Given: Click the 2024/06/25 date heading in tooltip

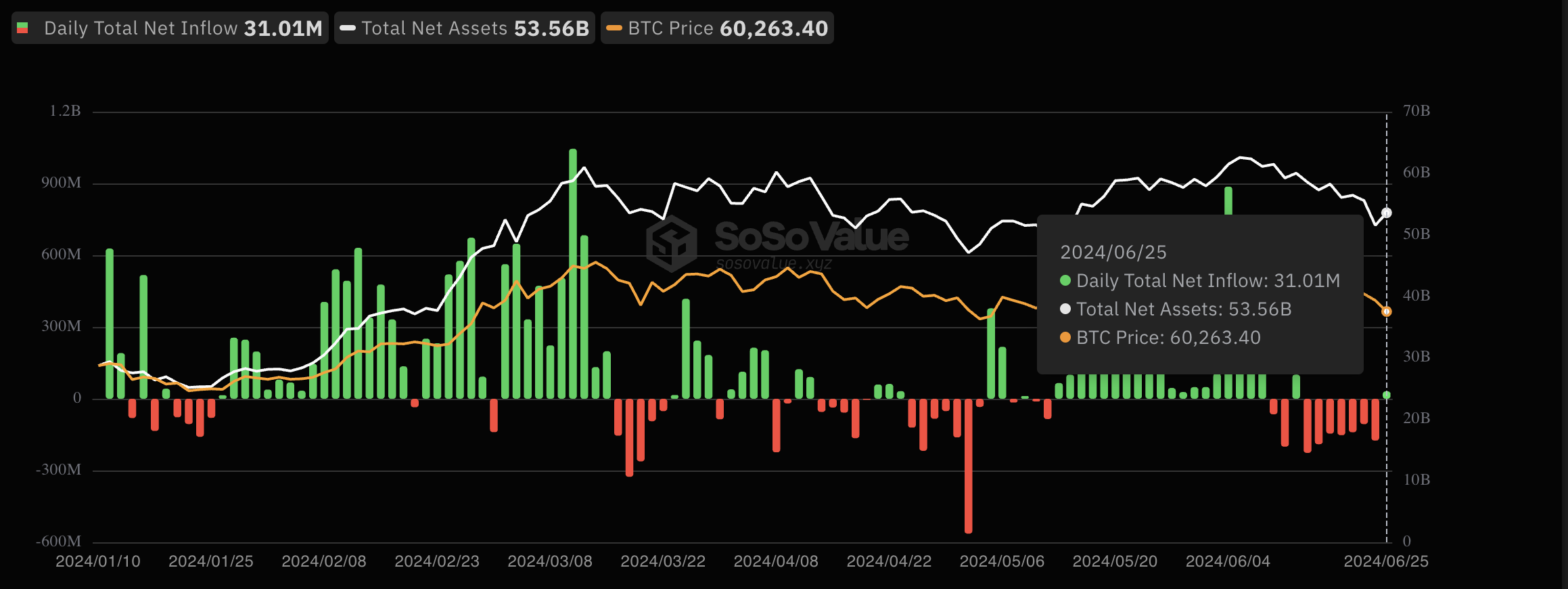Looking at the screenshot, I should 1113,252.
